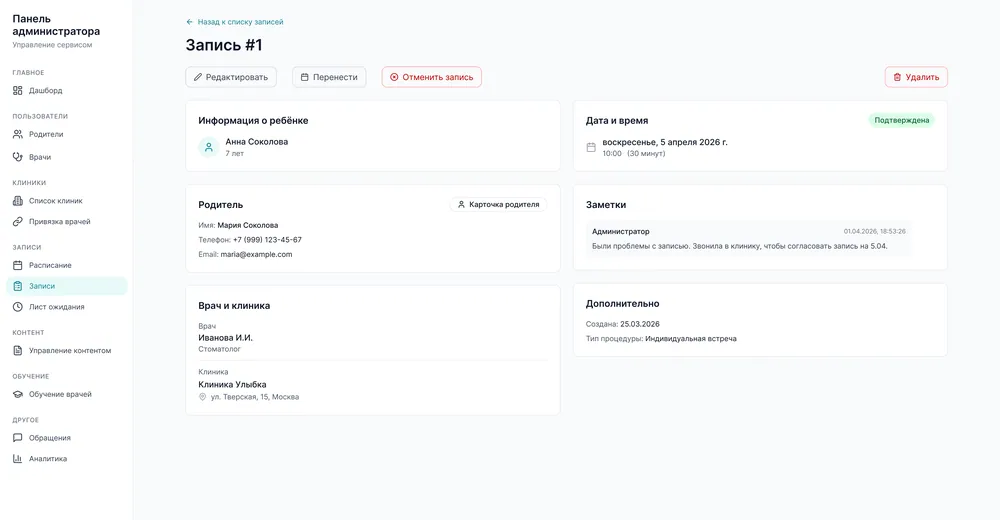The width and height of the screenshot is (1000, 520).
Task: Open Карточка родителя button
Action: (x=499, y=205)
